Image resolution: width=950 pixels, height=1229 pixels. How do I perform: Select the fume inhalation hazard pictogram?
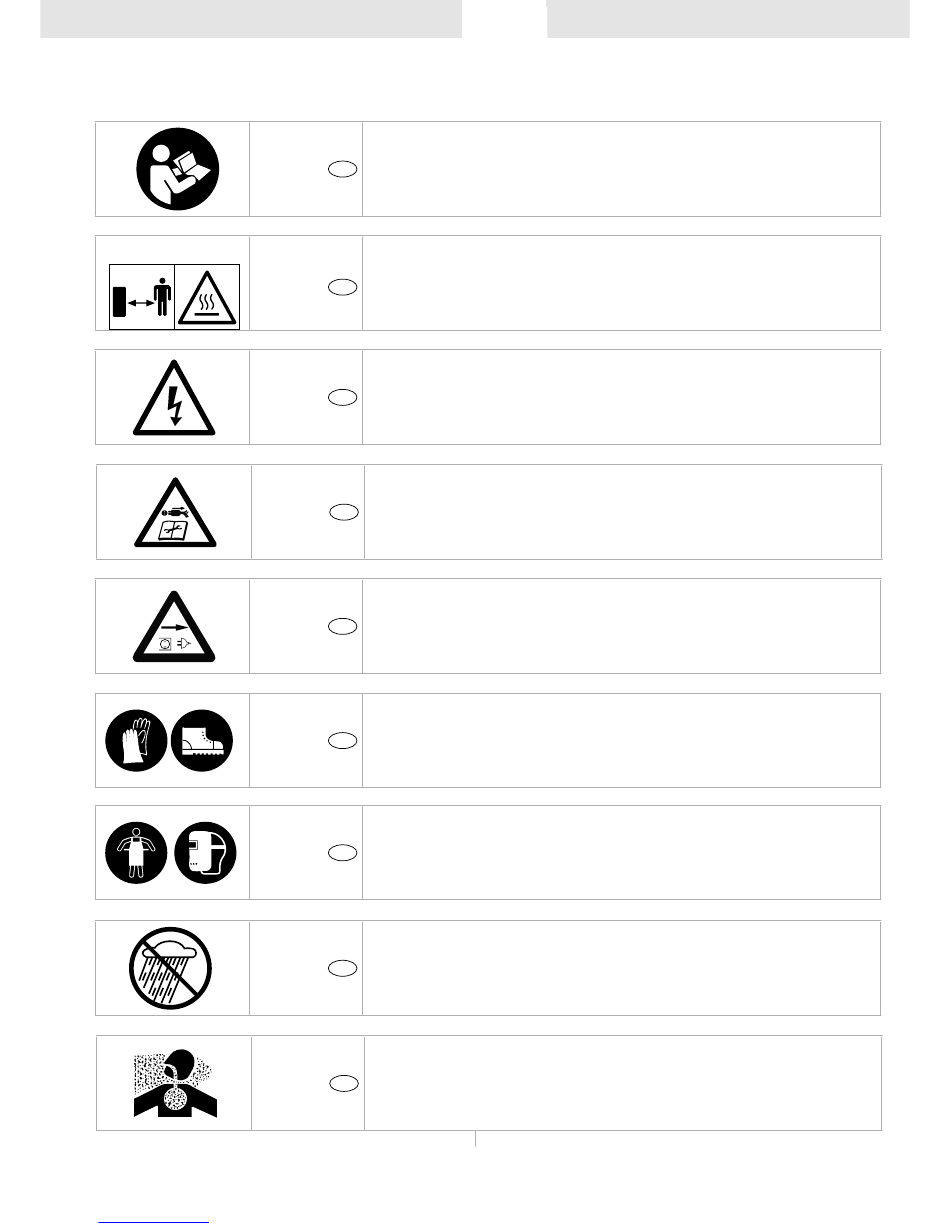pos(175,1081)
